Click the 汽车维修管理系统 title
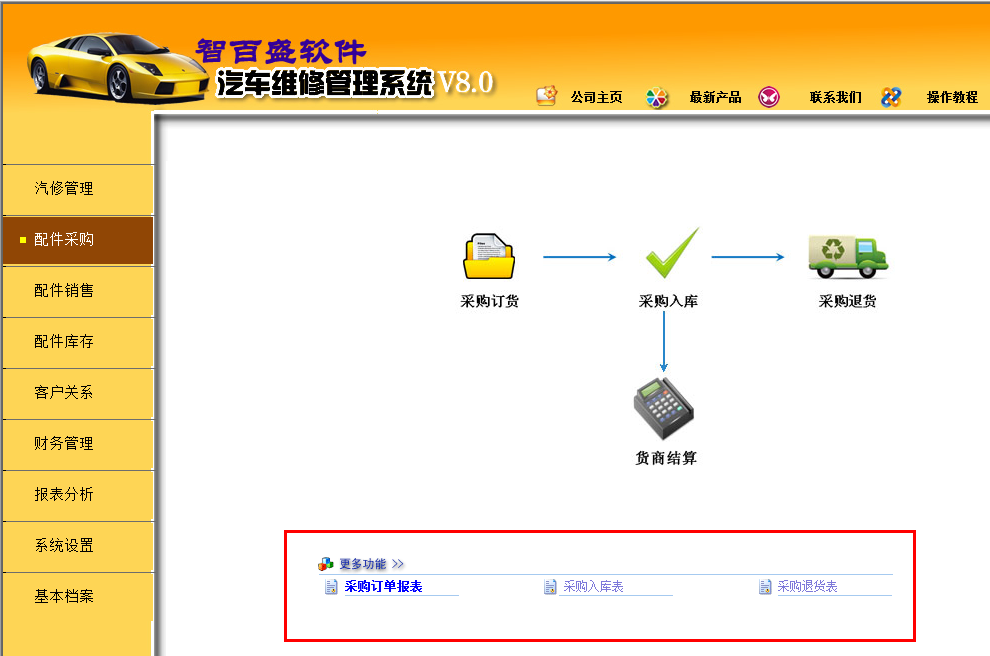 325,83
